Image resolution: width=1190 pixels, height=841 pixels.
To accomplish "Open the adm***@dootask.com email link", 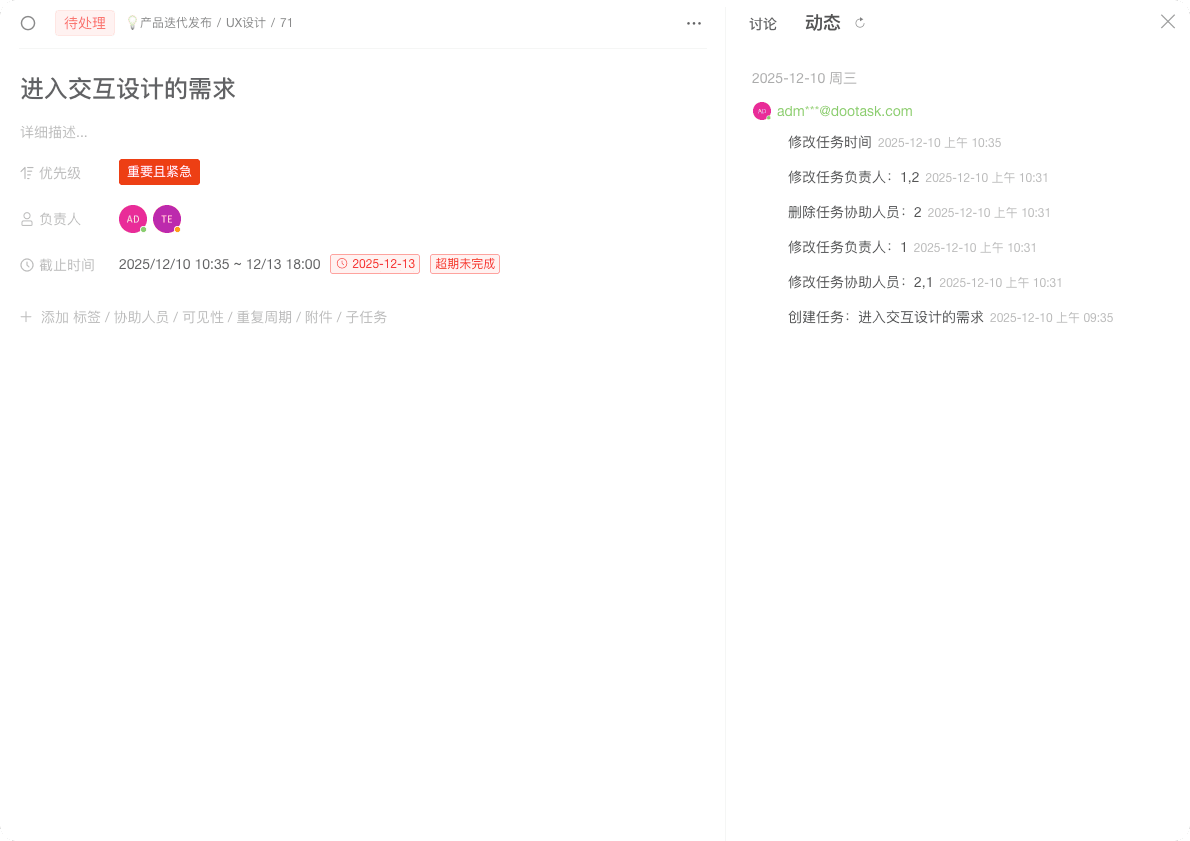I will pos(845,111).
